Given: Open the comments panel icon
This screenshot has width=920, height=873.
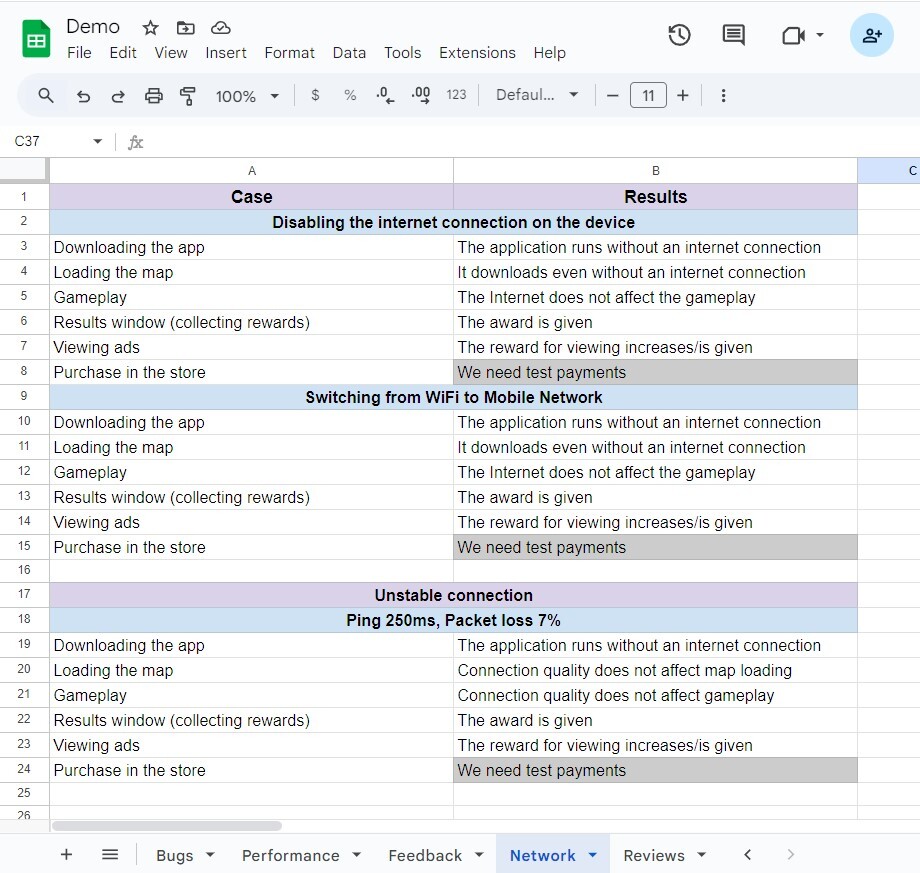Looking at the screenshot, I should point(733,36).
